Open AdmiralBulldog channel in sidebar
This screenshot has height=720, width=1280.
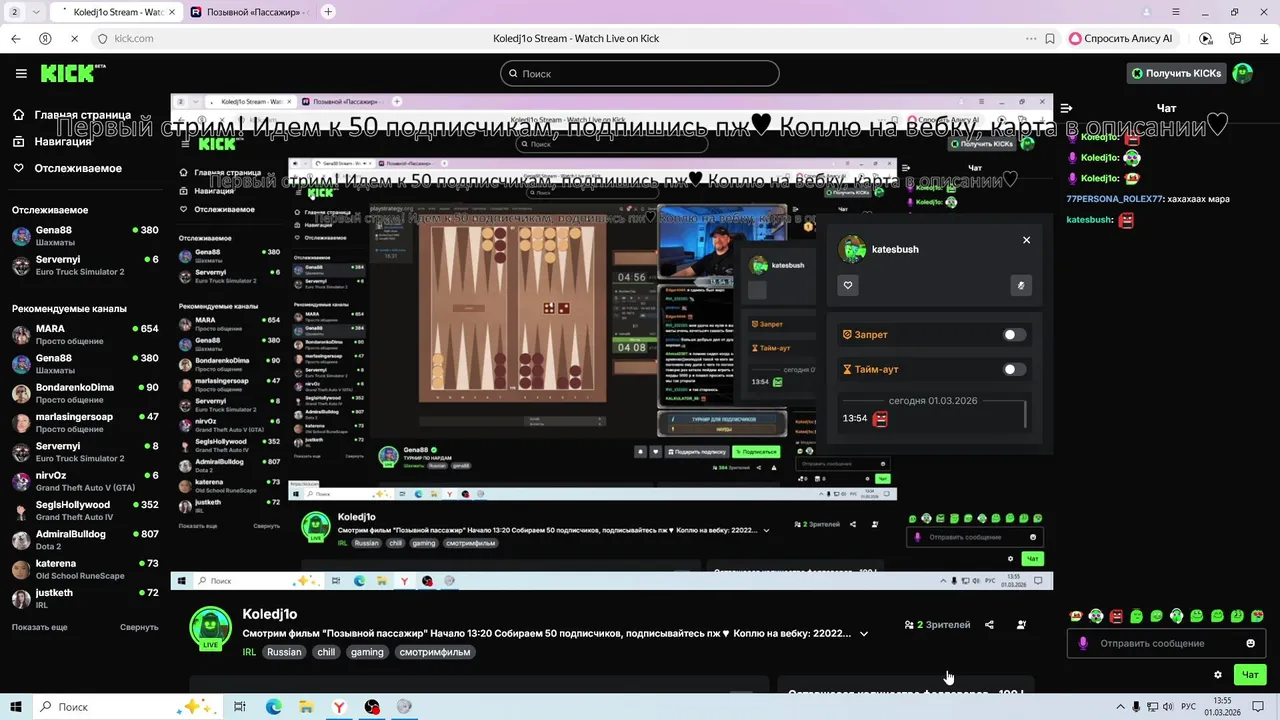coord(85,540)
